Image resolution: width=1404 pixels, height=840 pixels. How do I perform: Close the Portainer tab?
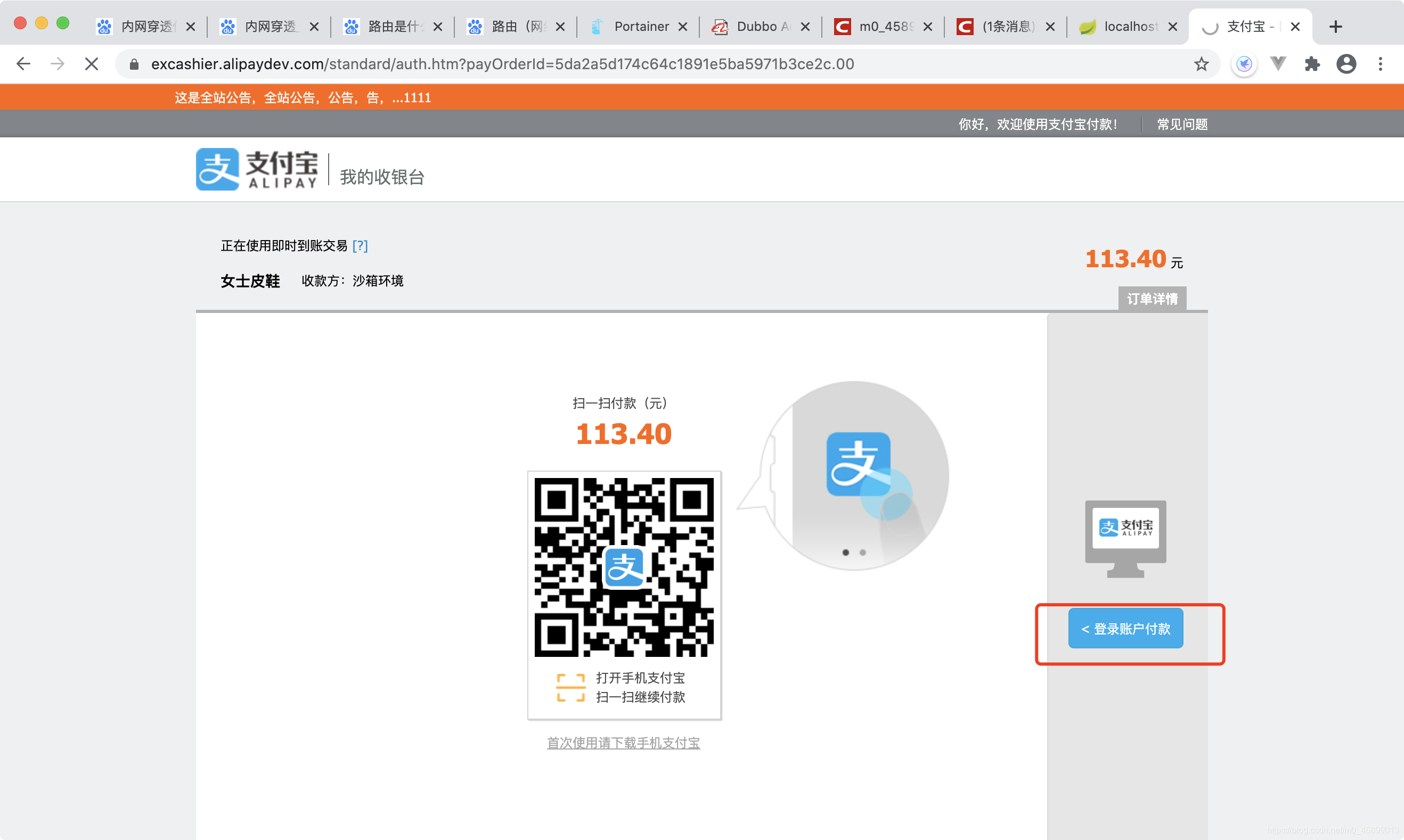(682, 27)
